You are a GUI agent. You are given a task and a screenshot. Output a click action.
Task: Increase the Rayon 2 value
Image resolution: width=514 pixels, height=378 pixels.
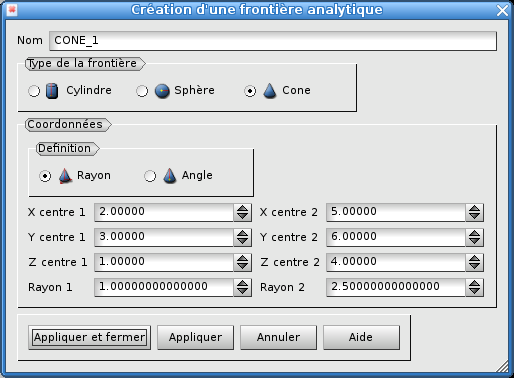click(474, 283)
